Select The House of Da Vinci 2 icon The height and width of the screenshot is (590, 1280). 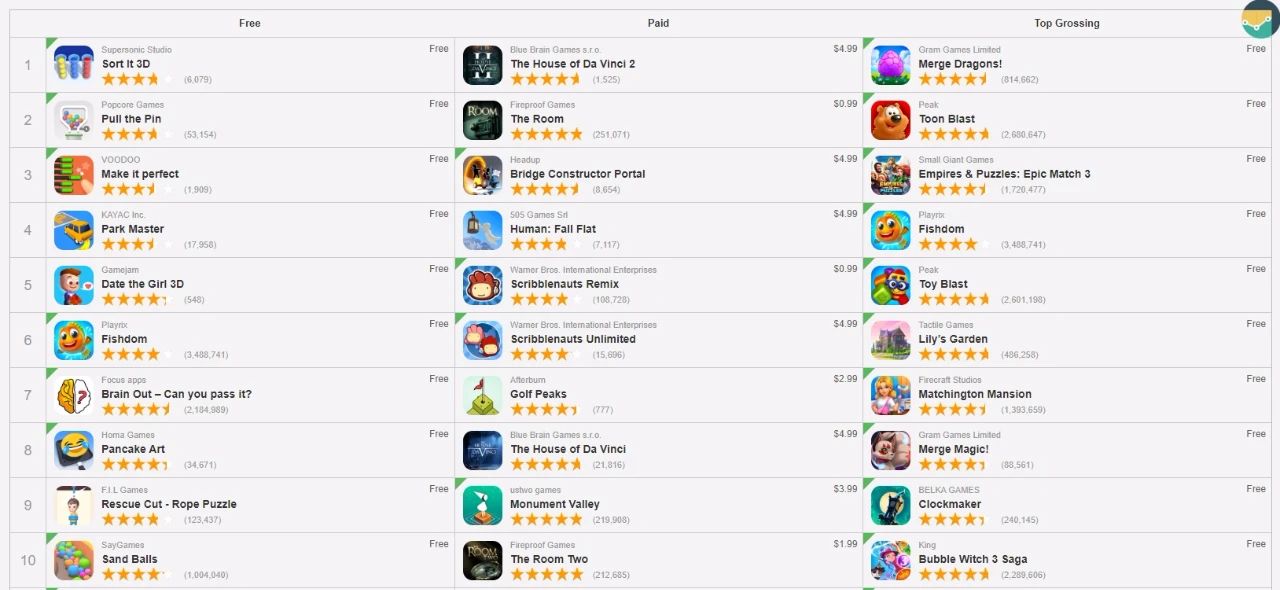[483, 65]
